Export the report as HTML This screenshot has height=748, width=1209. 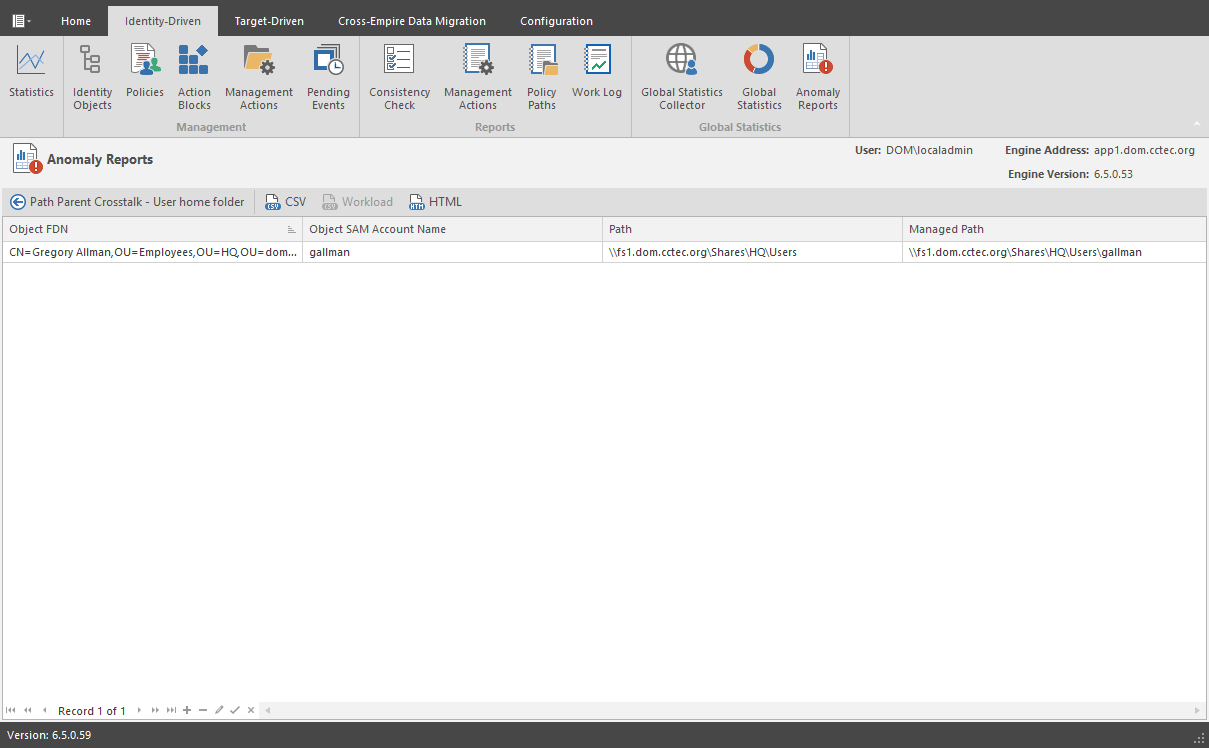[435, 202]
